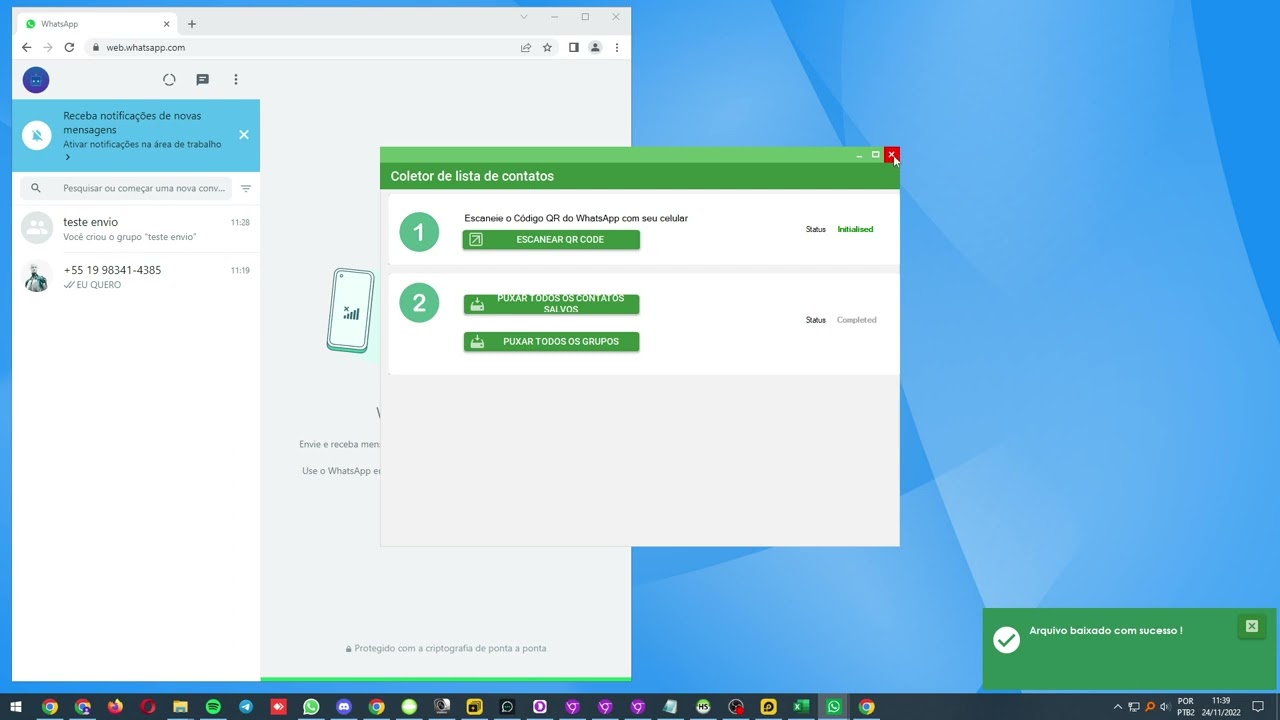Open WhatsApp Status icon
Image resolution: width=1280 pixels, height=720 pixels.
click(169, 80)
